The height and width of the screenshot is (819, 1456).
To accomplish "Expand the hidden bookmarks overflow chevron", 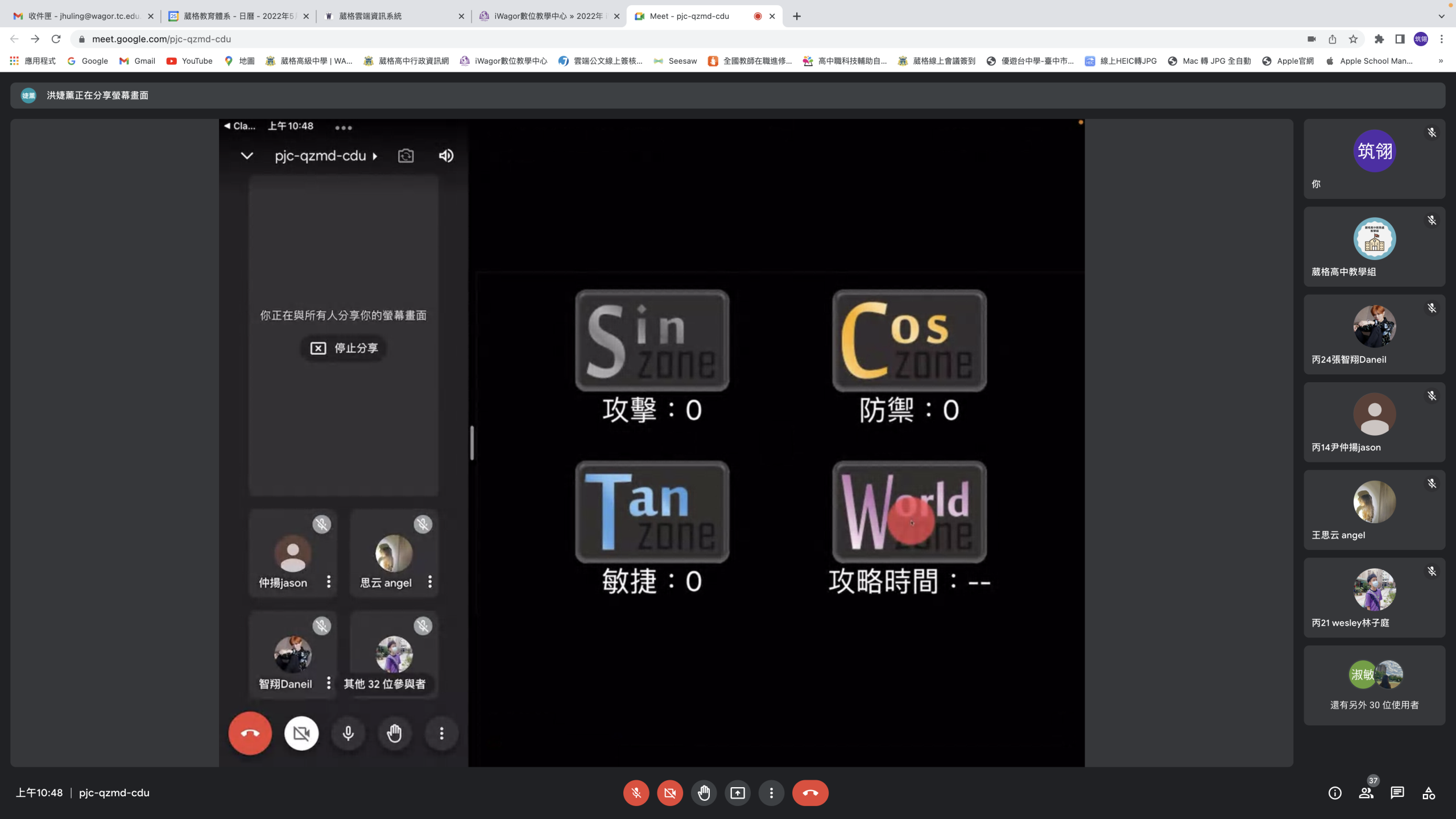I will [1441, 61].
